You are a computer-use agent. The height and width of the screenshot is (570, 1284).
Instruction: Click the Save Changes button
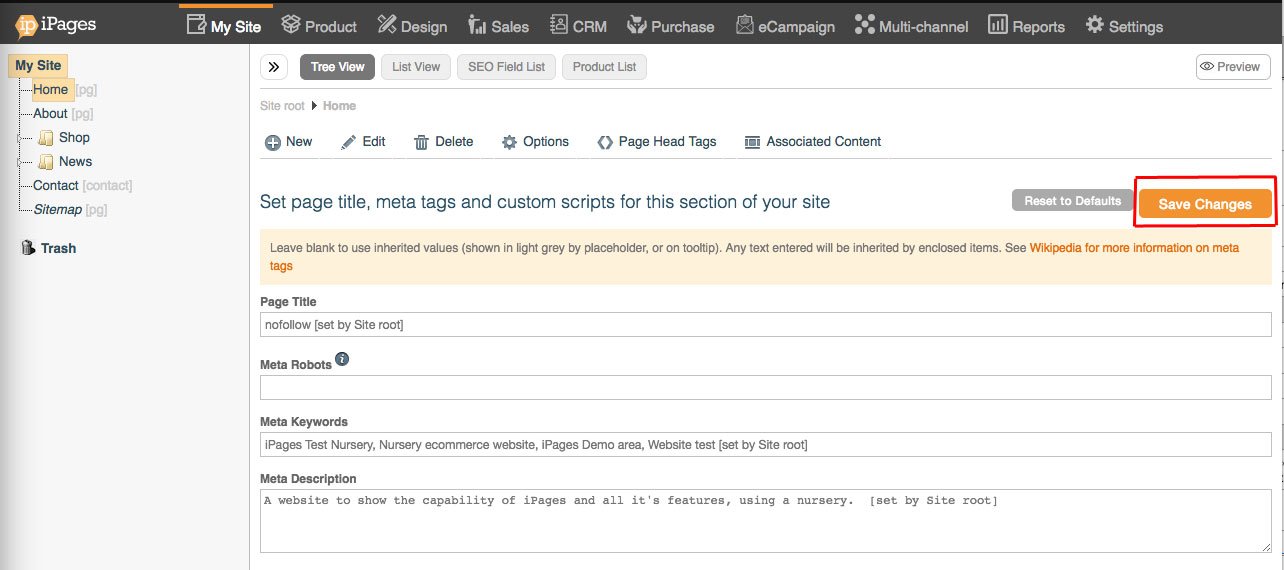[x=1204, y=204]
